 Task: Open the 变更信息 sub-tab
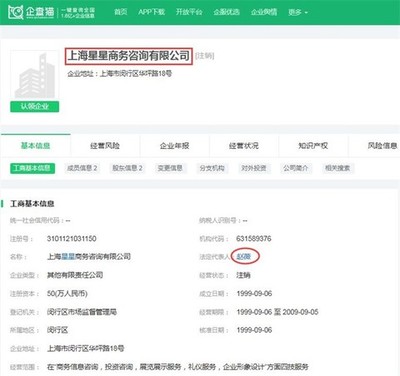click(170, 168)
